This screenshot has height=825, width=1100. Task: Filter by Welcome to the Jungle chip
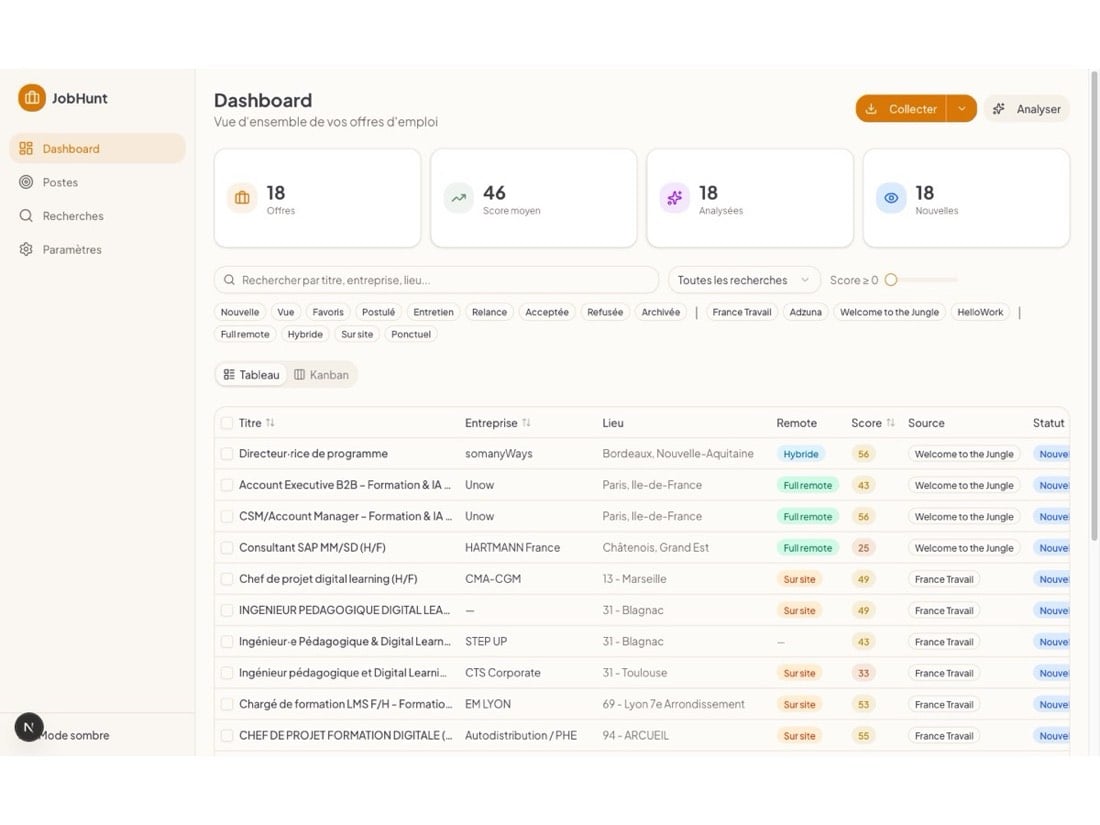tap(889, 312)
